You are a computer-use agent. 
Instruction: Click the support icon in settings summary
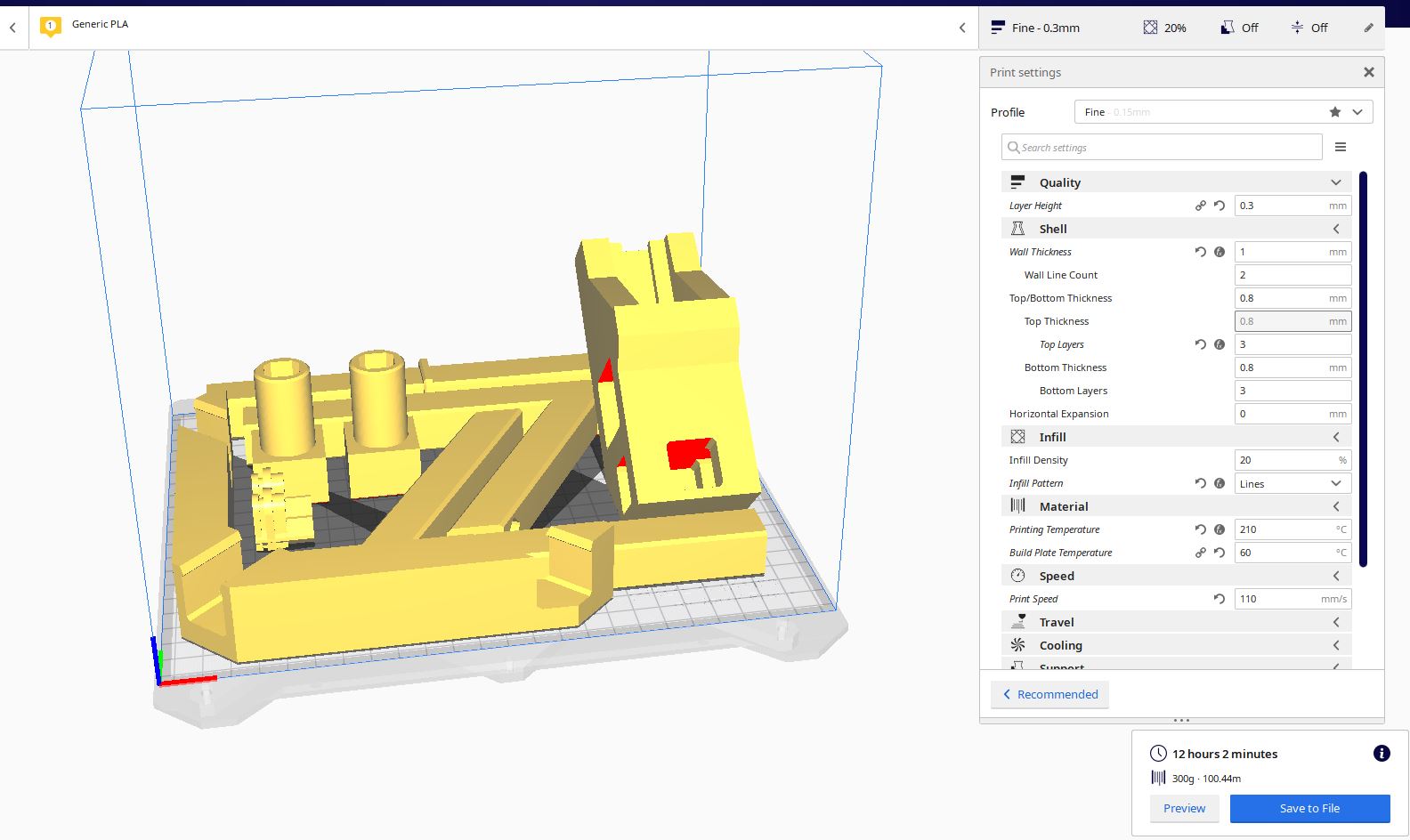[1228, 28]
